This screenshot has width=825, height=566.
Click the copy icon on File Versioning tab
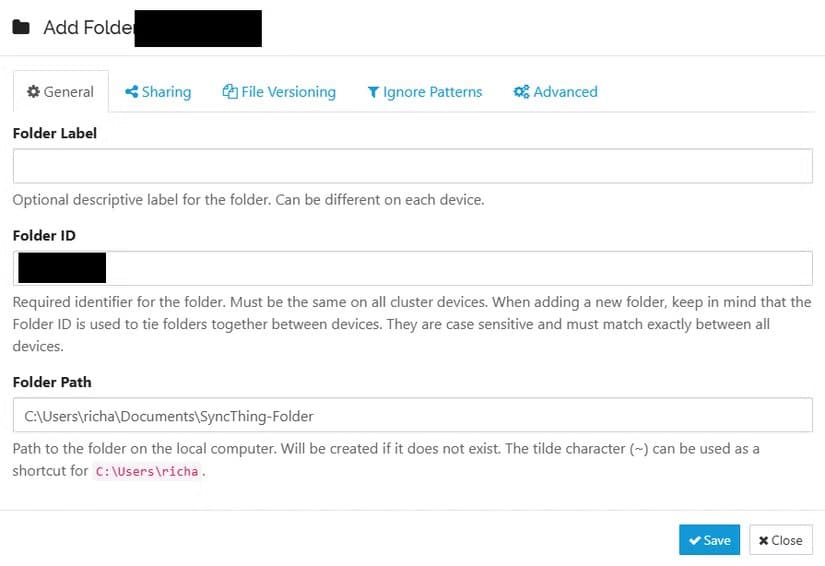click(x=230, y=92)
